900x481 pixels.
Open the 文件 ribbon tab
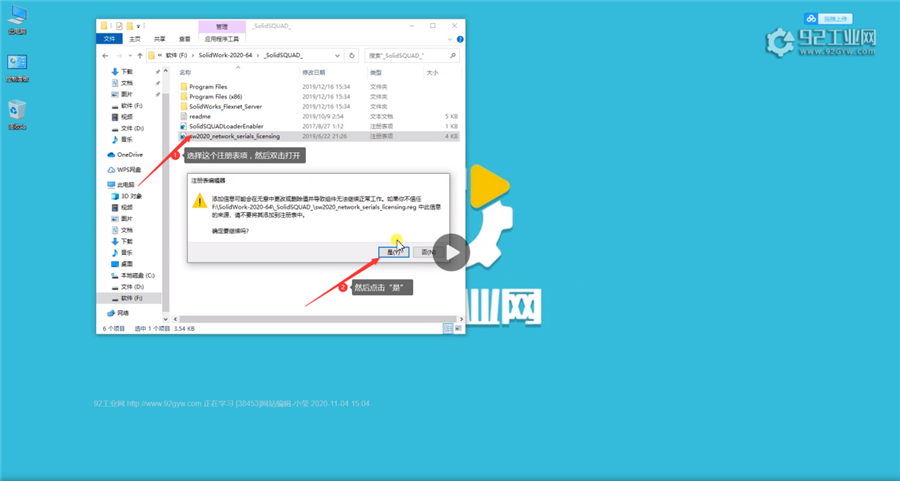tap(110, 39)
